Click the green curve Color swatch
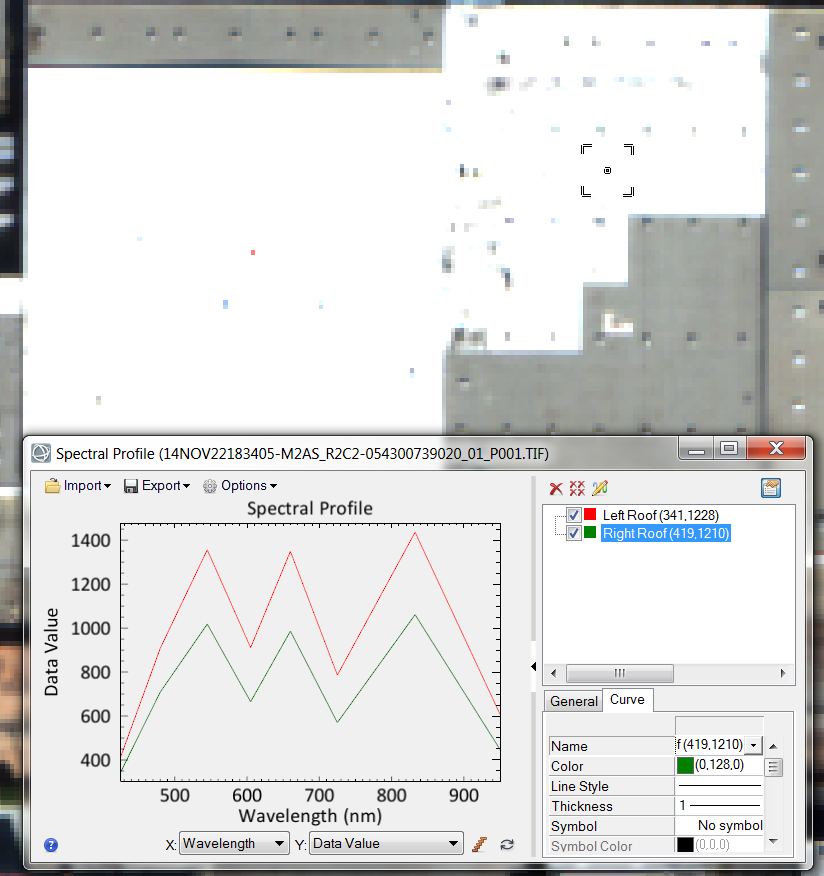 tap(685, 766)
